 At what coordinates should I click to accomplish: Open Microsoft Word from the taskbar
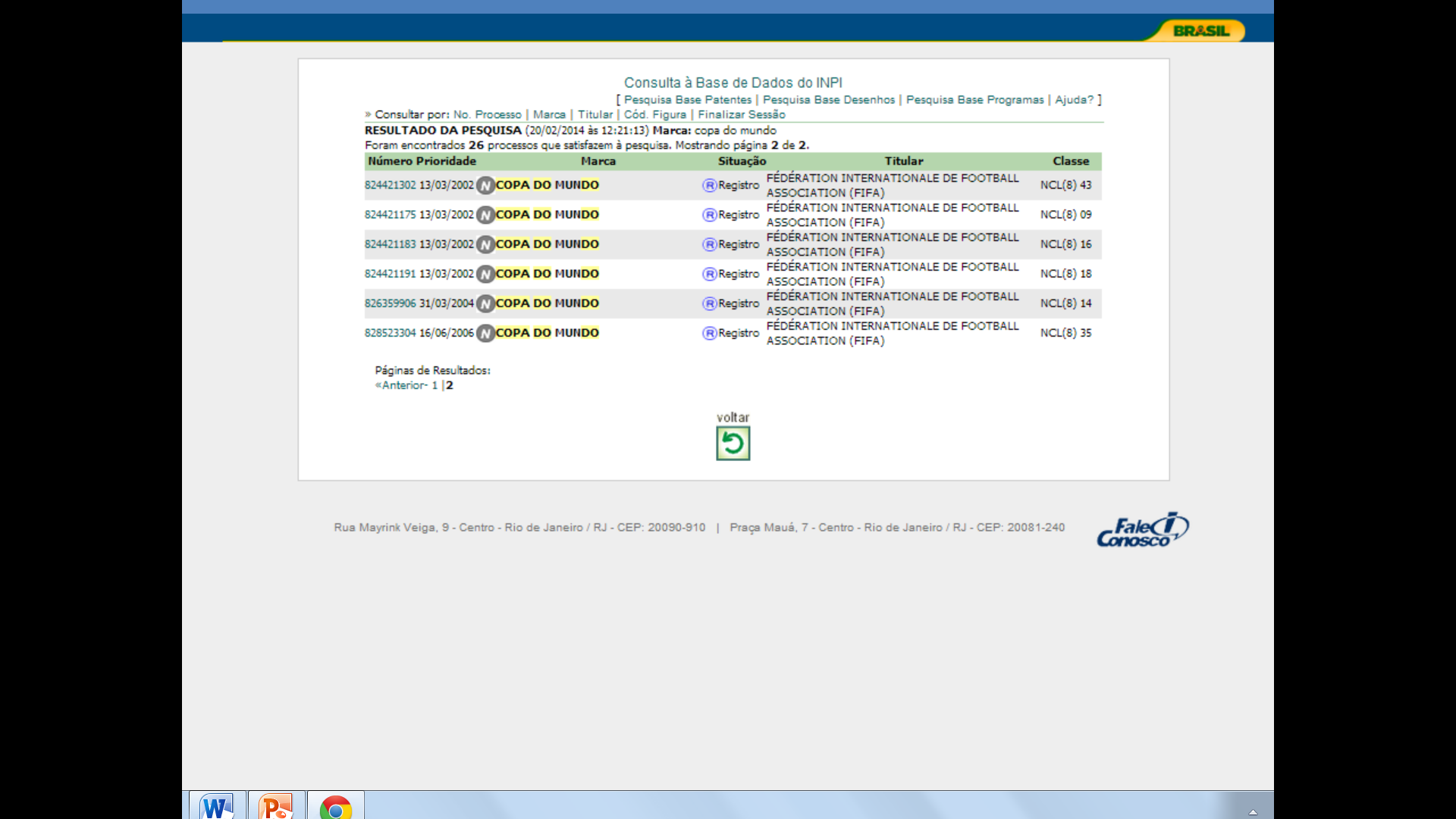click(x=217, y=806)
